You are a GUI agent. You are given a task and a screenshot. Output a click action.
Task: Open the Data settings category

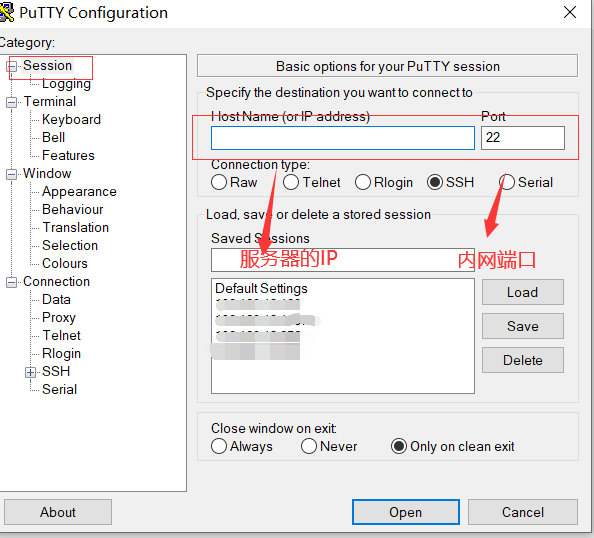pyautogui.click(x=56, y=299)
